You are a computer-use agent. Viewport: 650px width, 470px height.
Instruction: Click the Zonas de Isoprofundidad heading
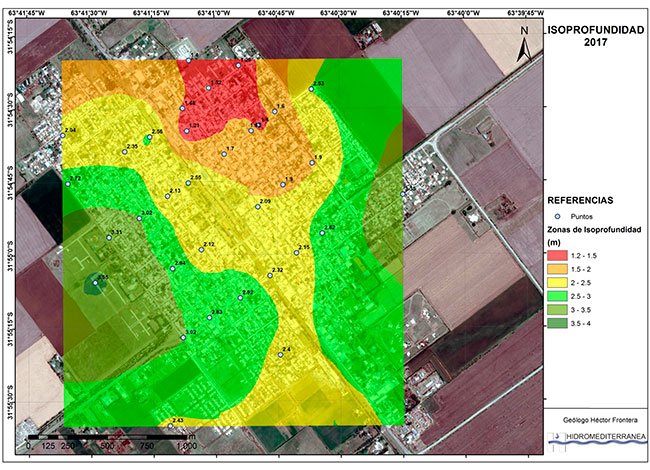coord(594,235)
